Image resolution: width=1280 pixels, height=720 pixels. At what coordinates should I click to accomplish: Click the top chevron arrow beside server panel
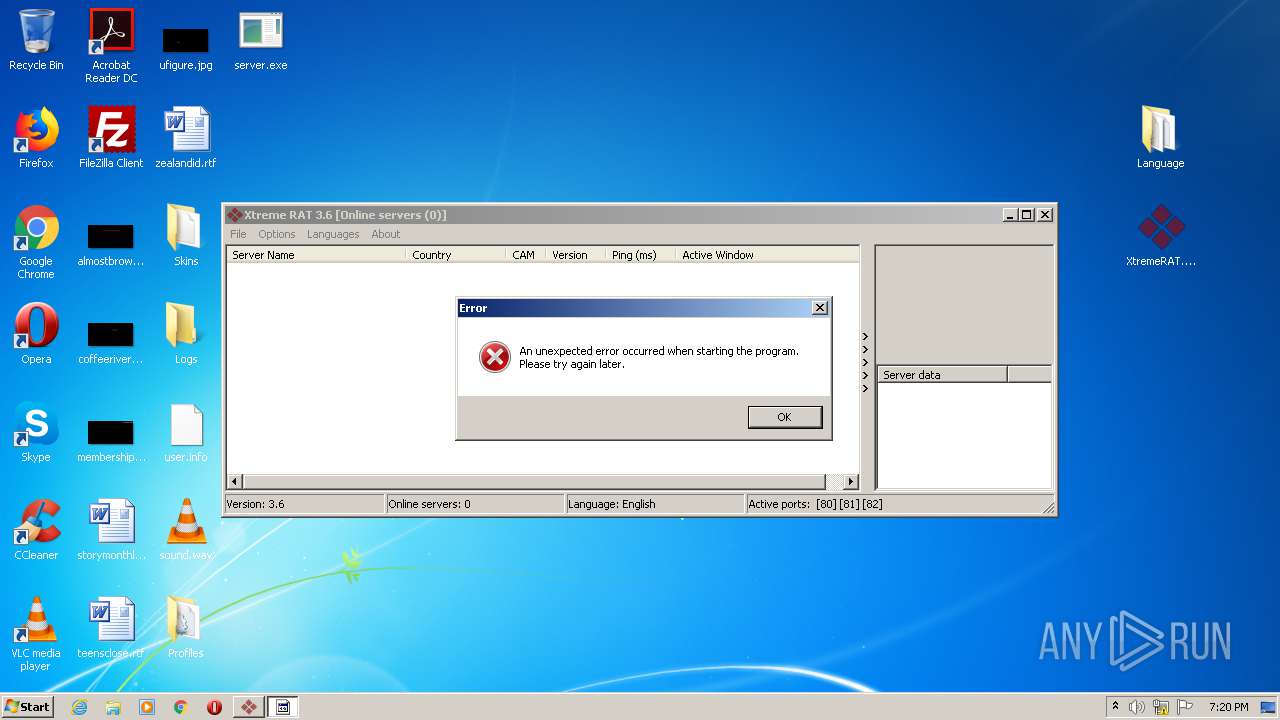[x=865, y=337]
